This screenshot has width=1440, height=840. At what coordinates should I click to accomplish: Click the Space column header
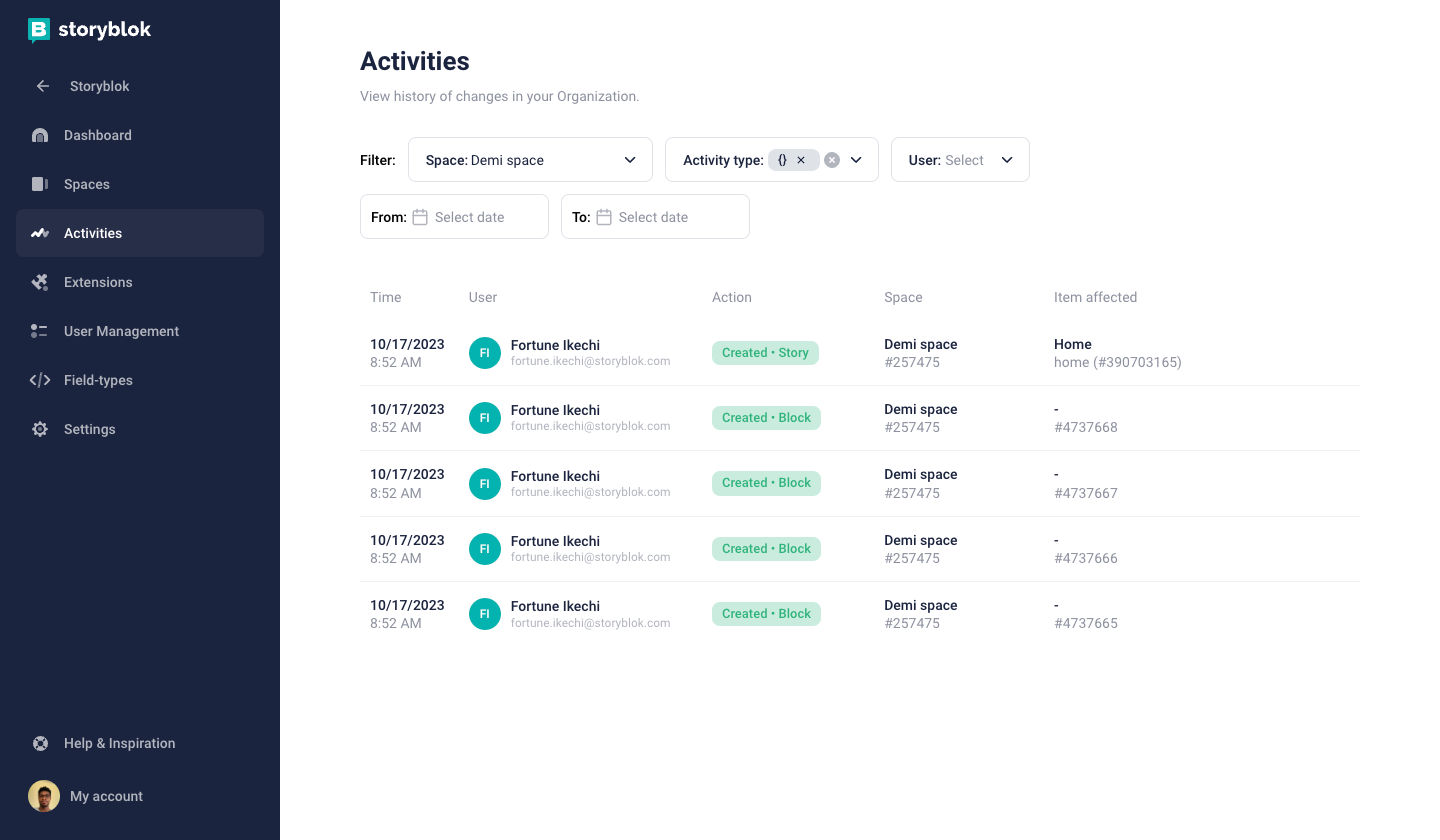(903, 297)
